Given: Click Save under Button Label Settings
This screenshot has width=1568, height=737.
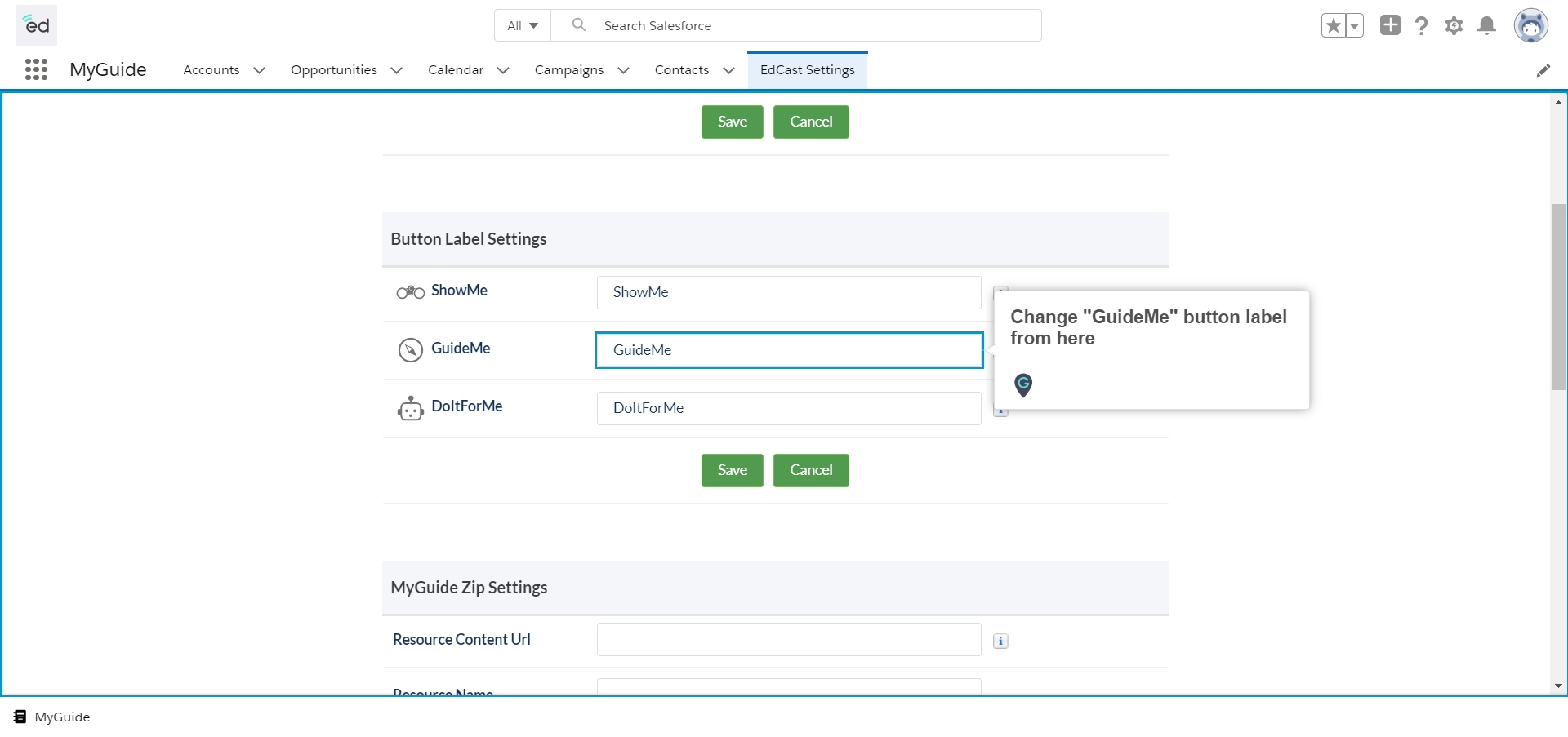Looking at the screenshot, I should click(733, 470).
